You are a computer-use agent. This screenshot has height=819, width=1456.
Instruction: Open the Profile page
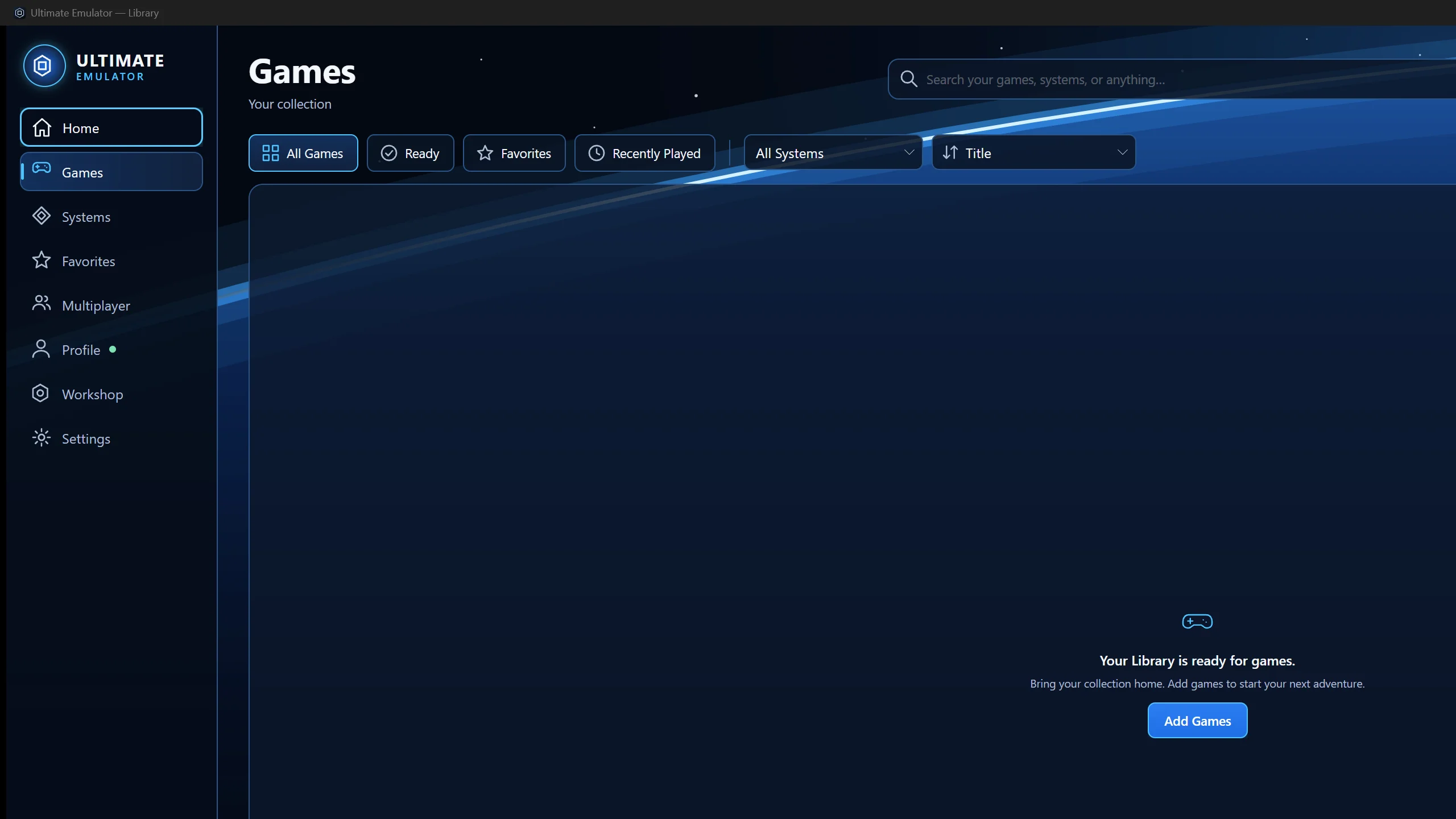point(111,350)
